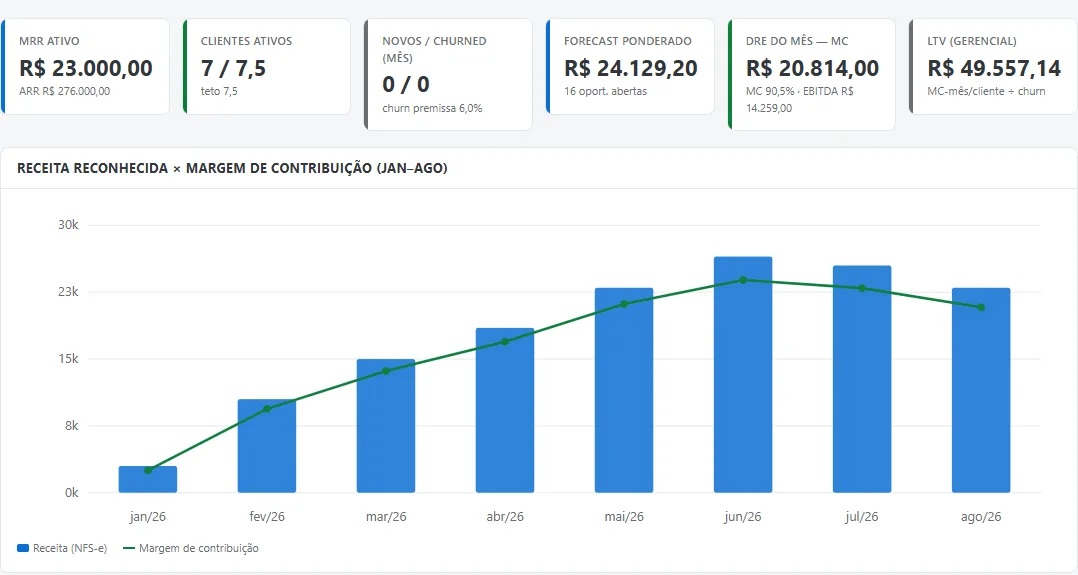Screen dimensions: 1078x575
Task: Open the NOVOS / CHURNED card
Action: tap(448, 74)
